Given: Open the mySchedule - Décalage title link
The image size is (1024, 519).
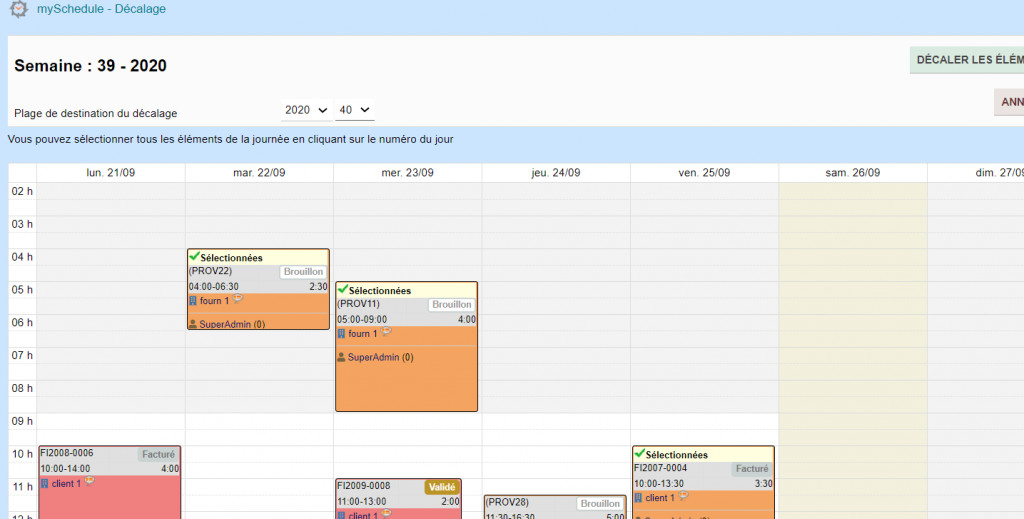Looking at the screenshot, I should tap(101, 9).
